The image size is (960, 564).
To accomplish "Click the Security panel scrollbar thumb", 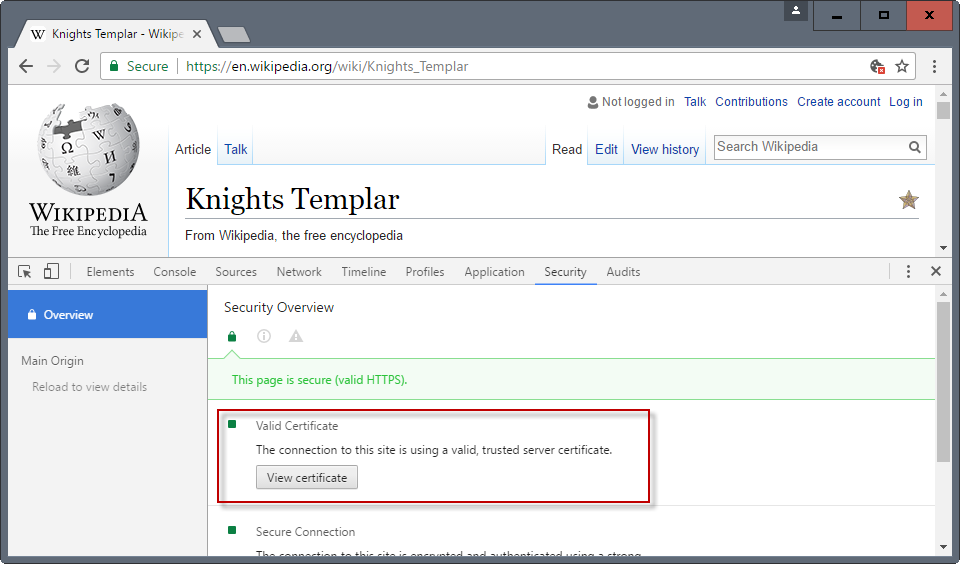I will point(943,382).
